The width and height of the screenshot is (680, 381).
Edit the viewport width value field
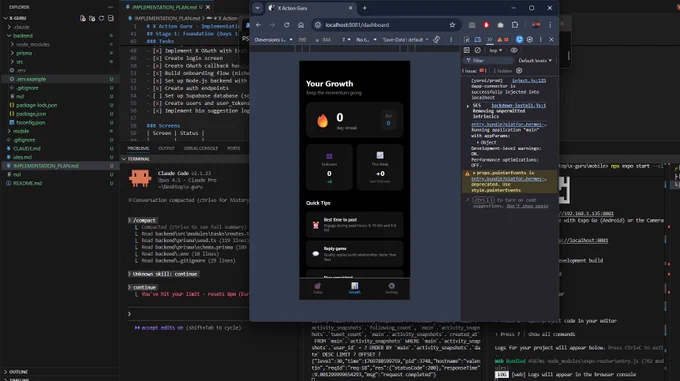click(302, 39)
